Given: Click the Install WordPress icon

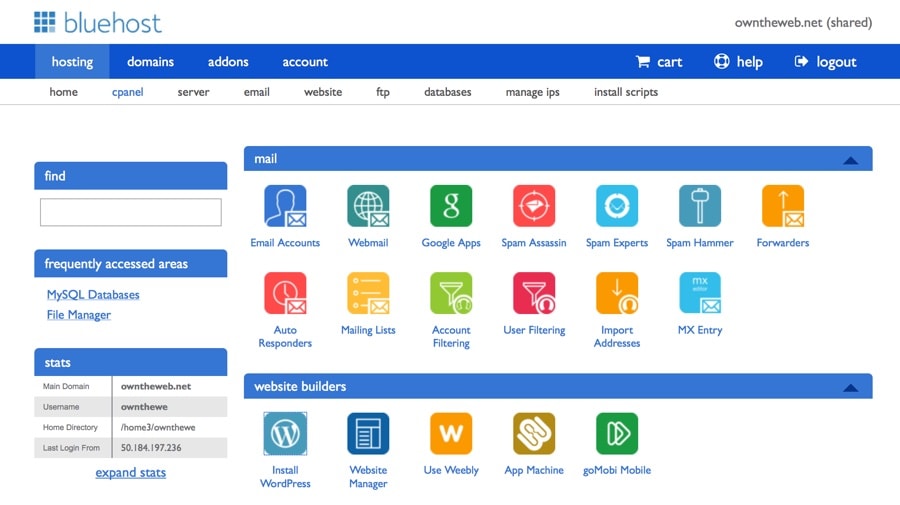Looking at the screenshot, I should [285, 433].
